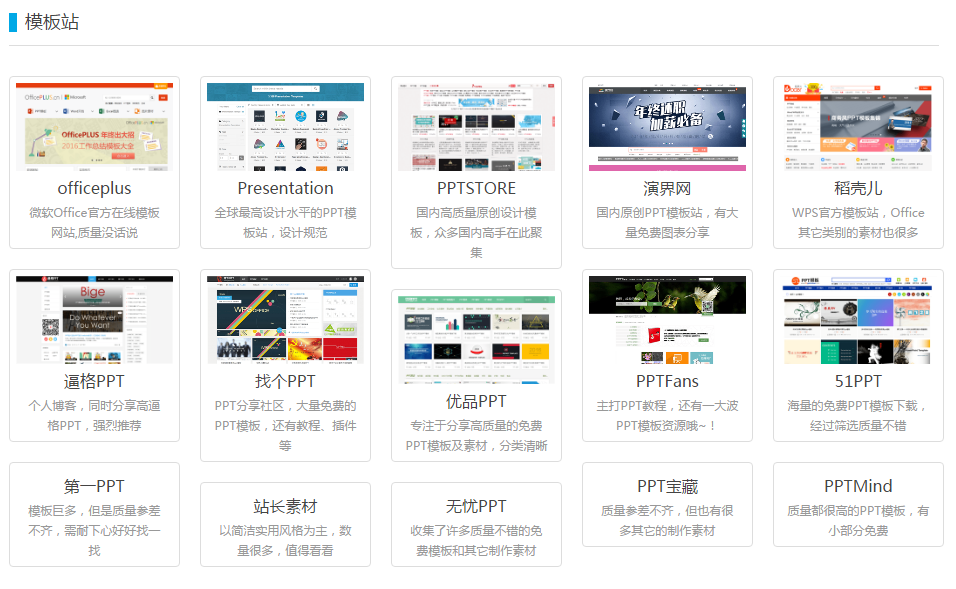956x589 pixels.
Task: Open the 站长素材 card title
Action: 285,507
